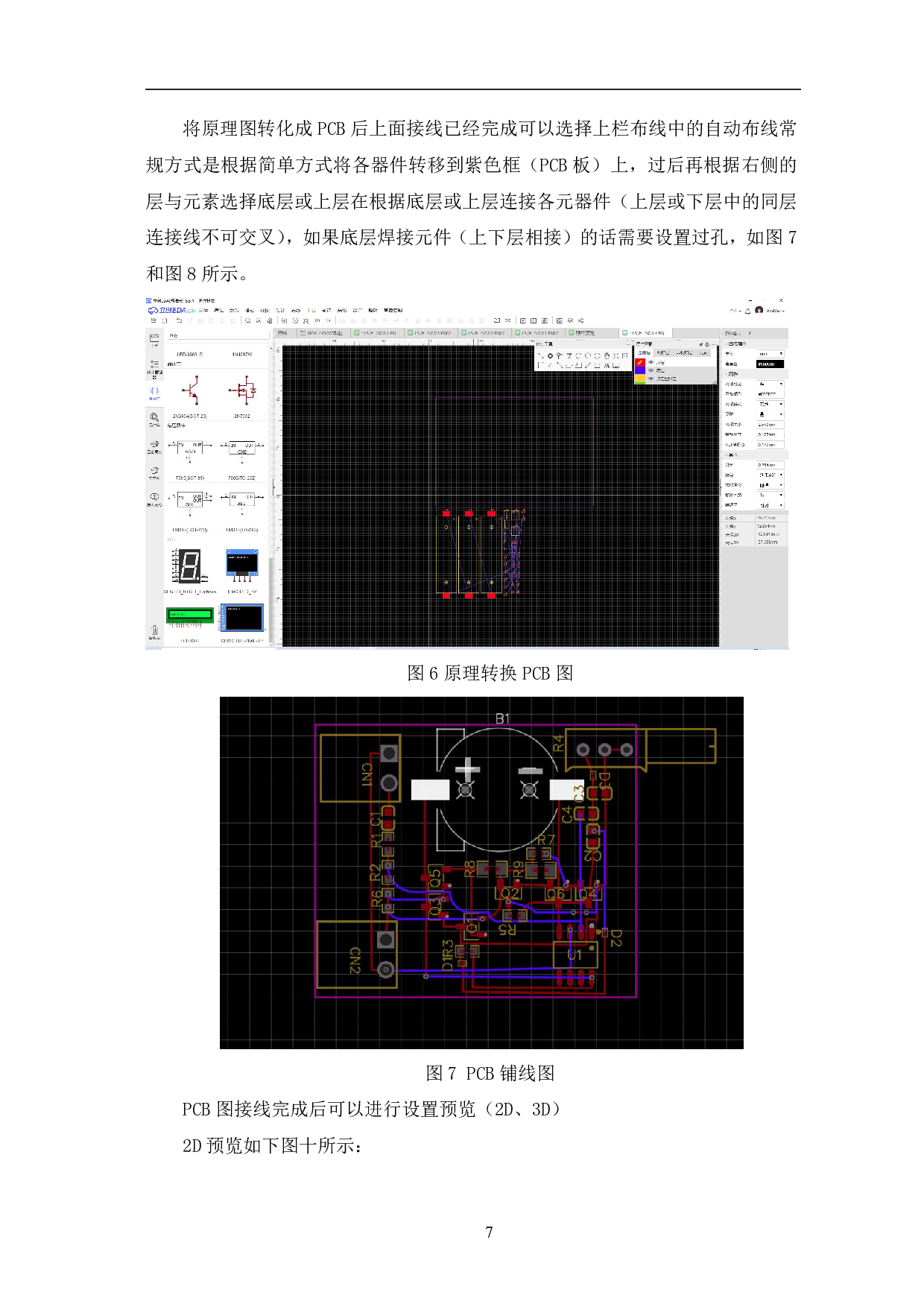Click the grid size input field
924x1307 pixels.
pyautogui.click(x=770, y=425)
